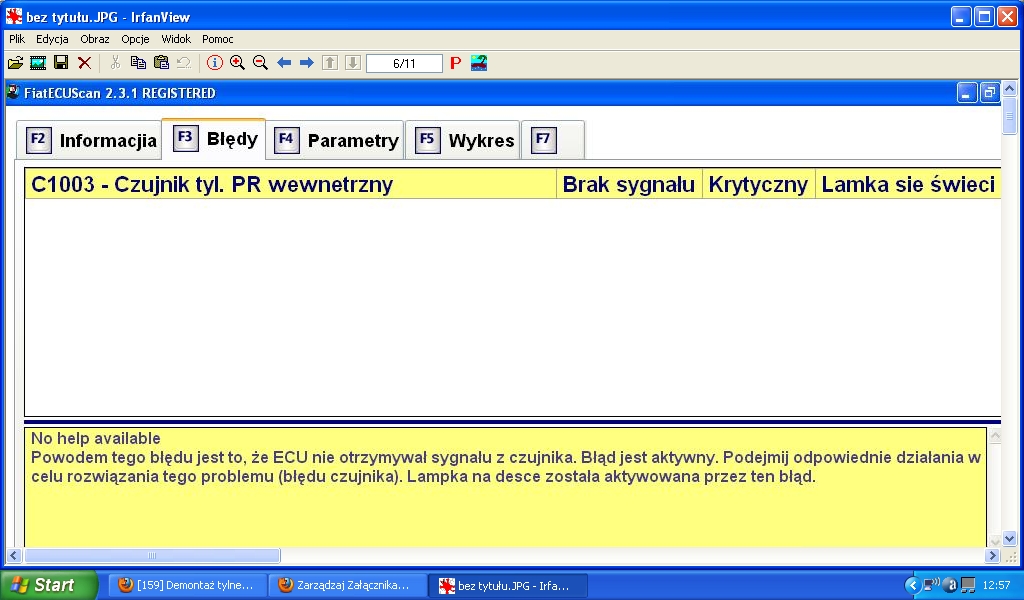This screenshot has height=600, width=1024.
Task: Click the red X Delete file icon
Action: [84, 63]
